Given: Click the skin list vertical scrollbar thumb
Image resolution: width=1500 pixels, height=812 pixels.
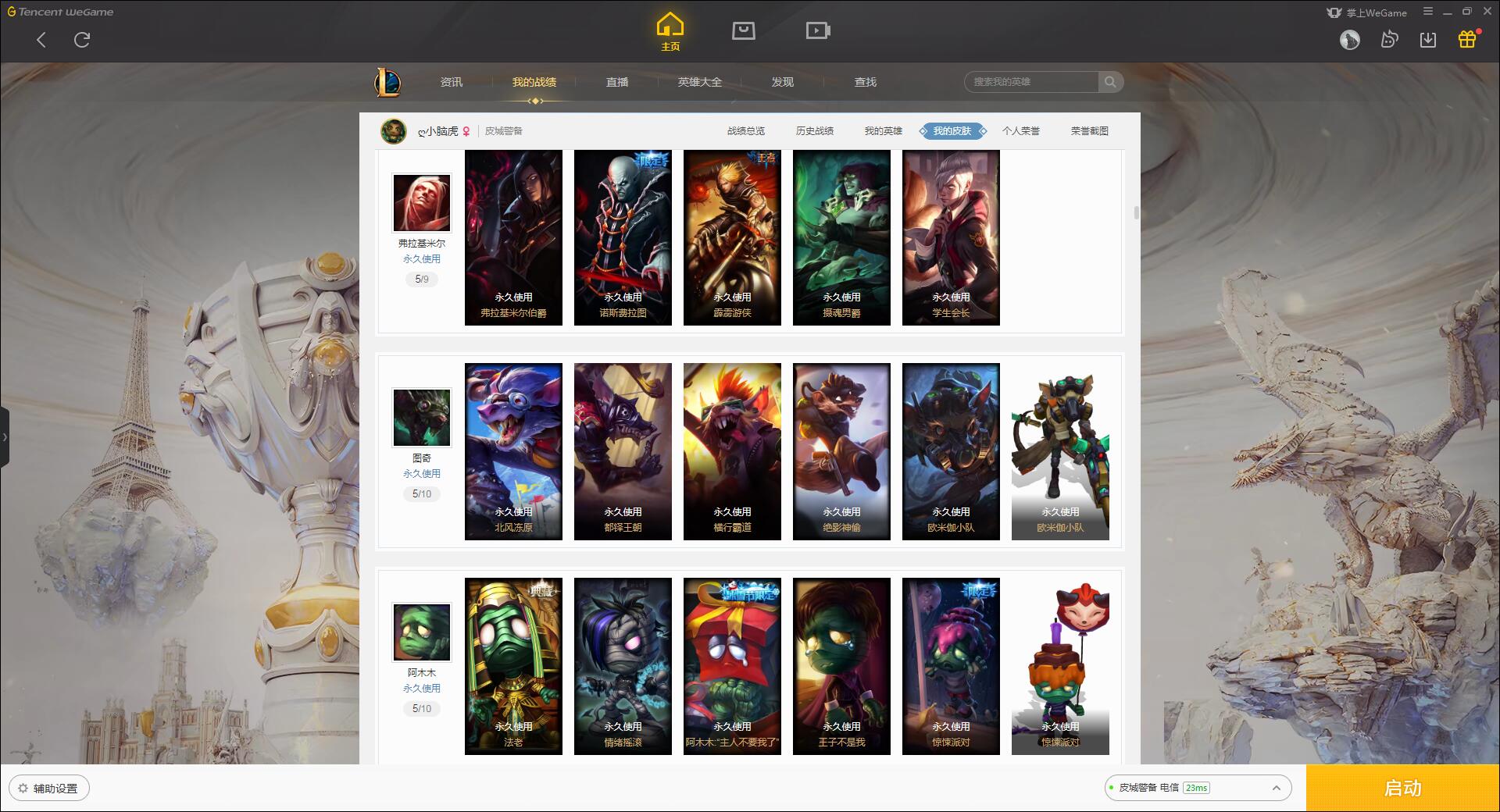Looking at the screenshot, I should 1136,213.
